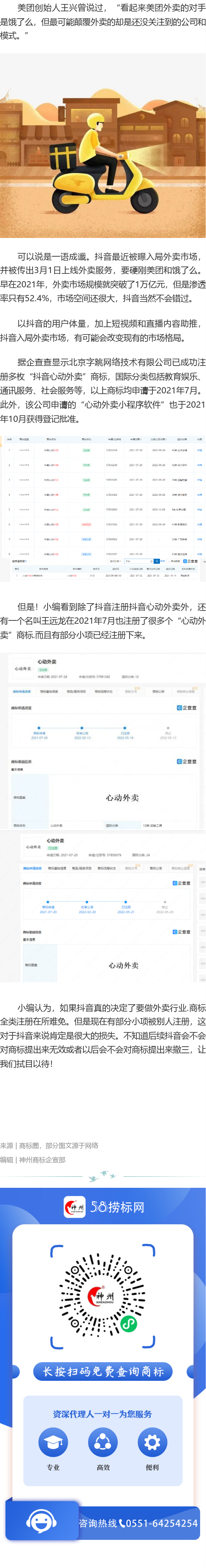Open 商品/服务项目 tab on class 12 trademark page
The width and height of the screenshot is (206, 1568).
click(76, 691)
